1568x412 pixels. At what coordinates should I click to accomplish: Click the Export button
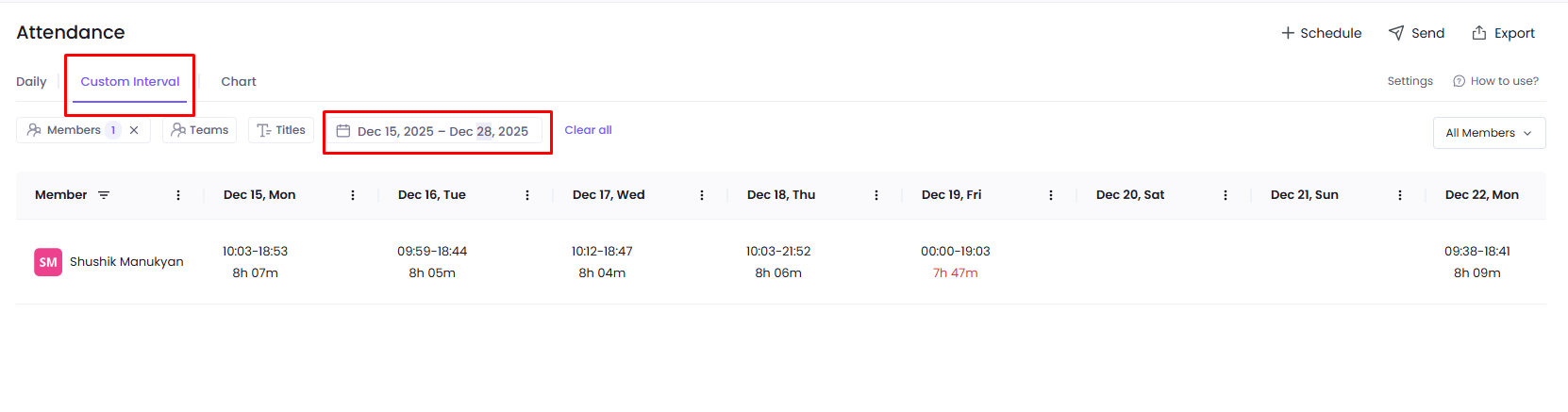coord(1503,33)
